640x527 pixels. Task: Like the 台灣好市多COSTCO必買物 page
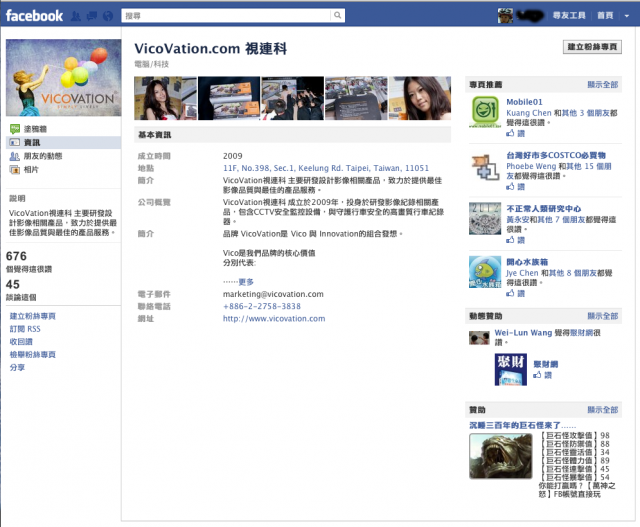[516, 187]
